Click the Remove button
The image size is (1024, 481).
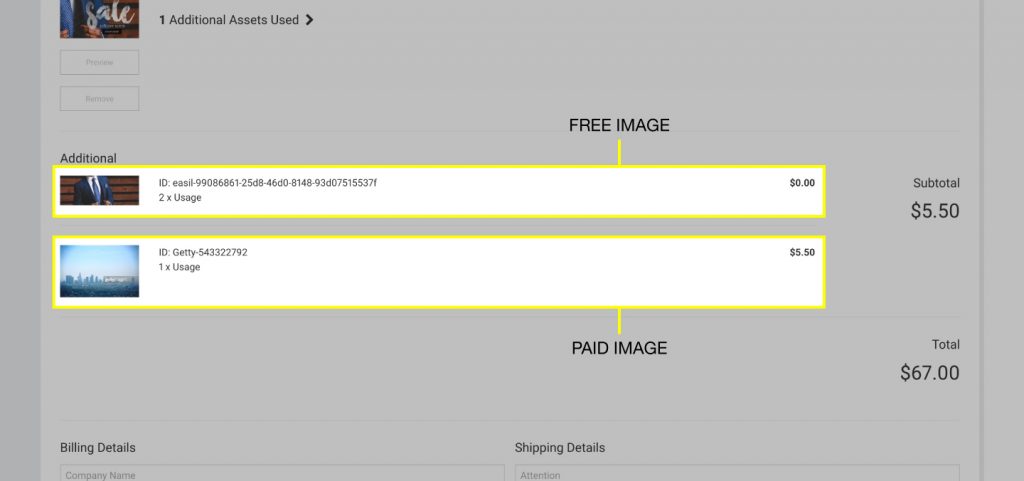coord(99,99)
